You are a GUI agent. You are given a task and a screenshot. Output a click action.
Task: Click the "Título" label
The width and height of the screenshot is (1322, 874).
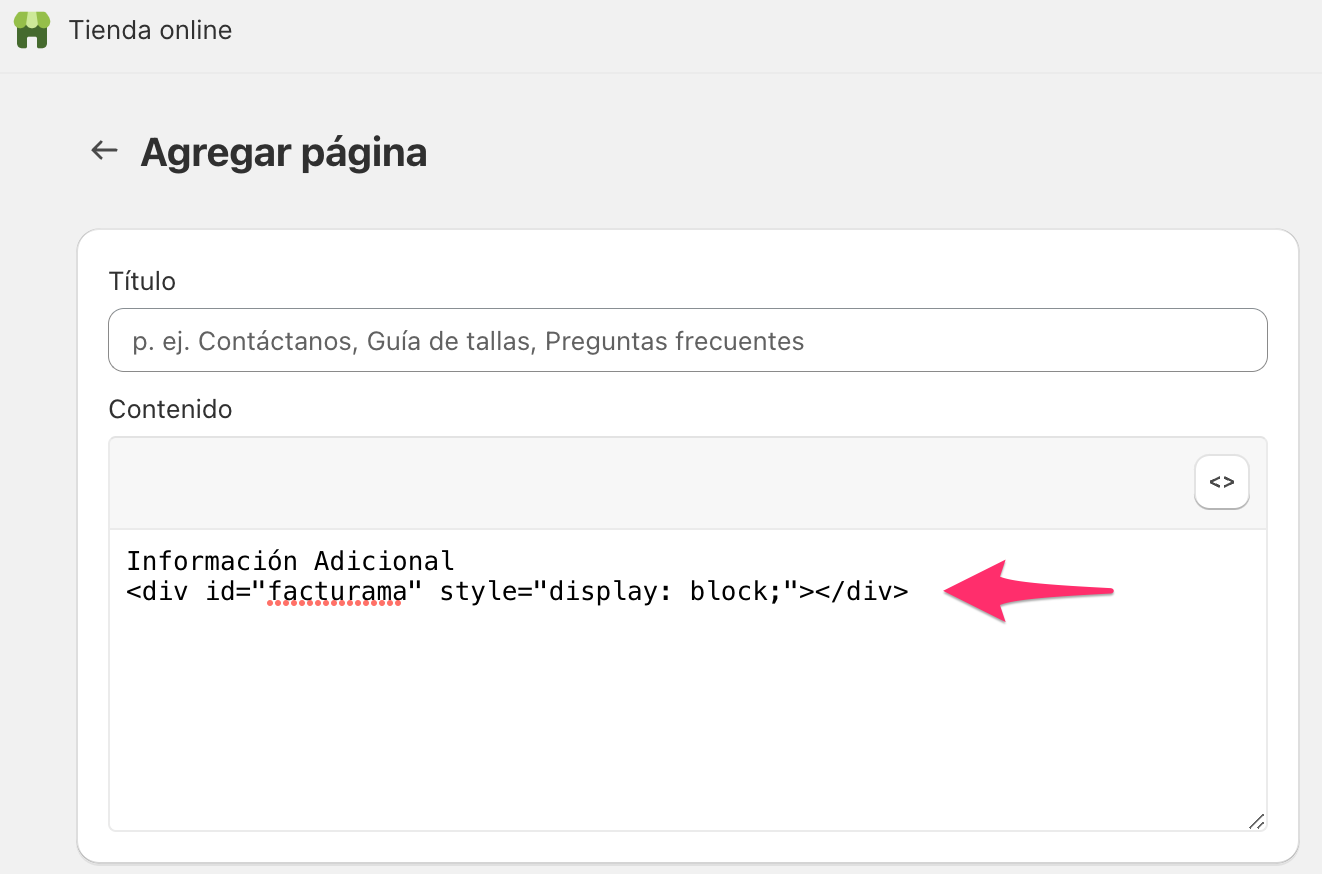point(142,281)
